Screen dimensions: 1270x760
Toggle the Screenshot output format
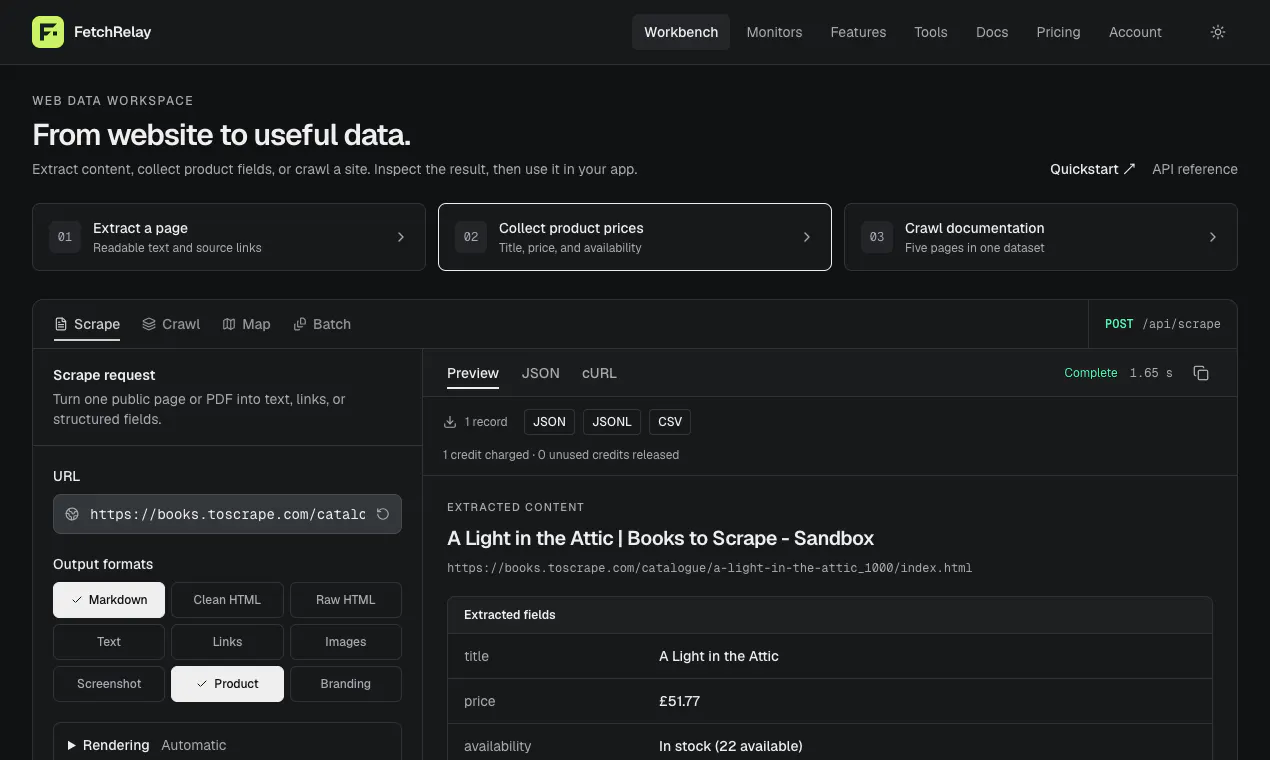click(x=109, y=684)
